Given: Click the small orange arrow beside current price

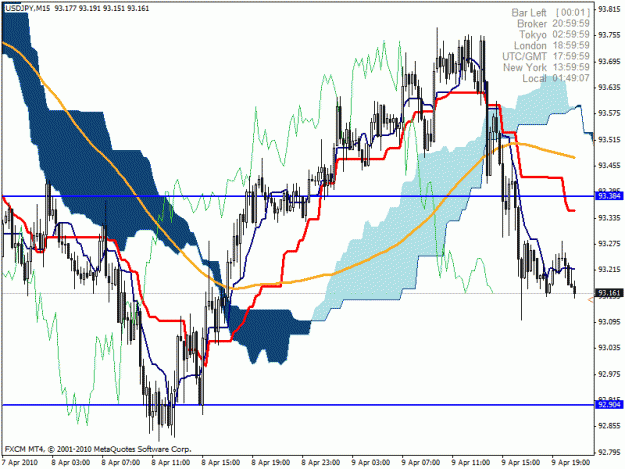Looking at the screenshot, I should coord(591,300).
